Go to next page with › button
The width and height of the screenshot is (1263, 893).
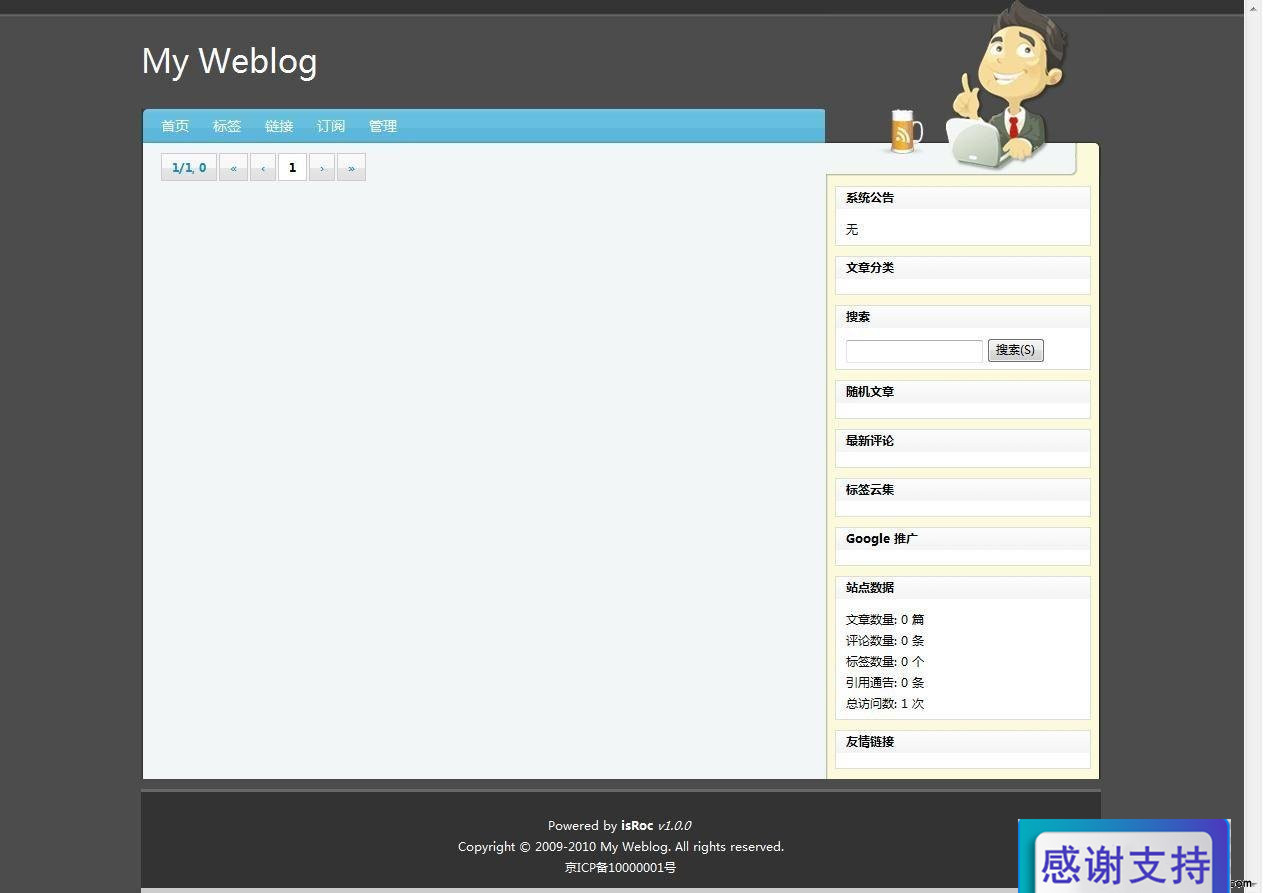(322, 167)
